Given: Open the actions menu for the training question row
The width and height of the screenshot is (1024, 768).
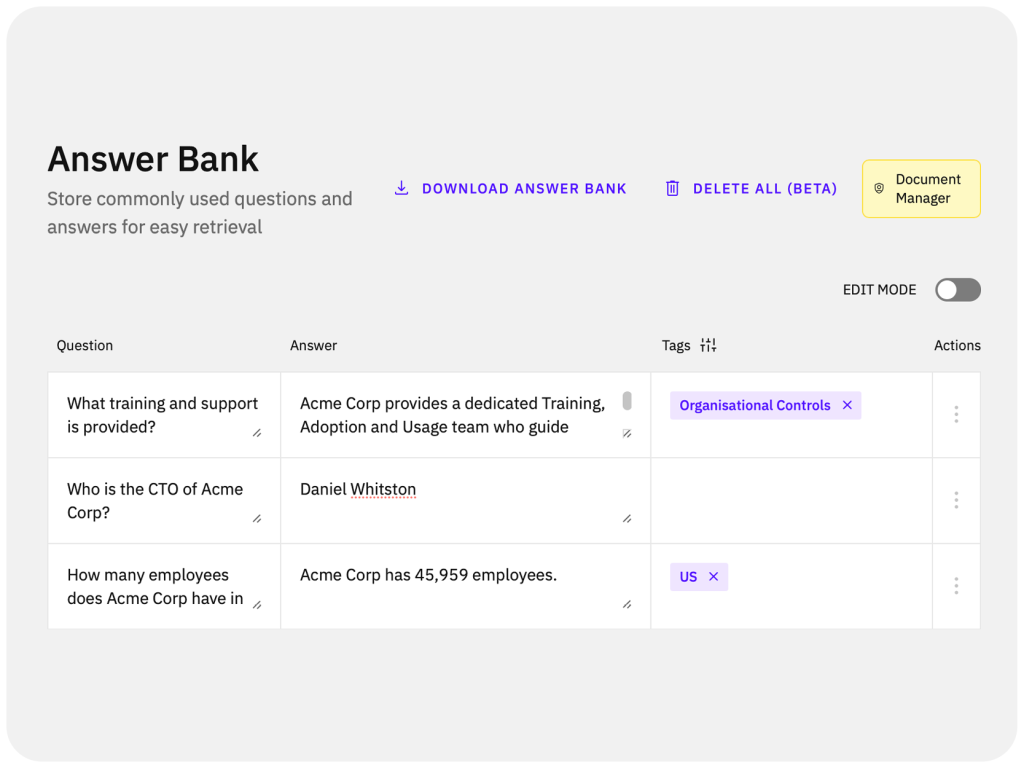Looking at the screenshot, I should pyautogui.click(x=956, y=414).
